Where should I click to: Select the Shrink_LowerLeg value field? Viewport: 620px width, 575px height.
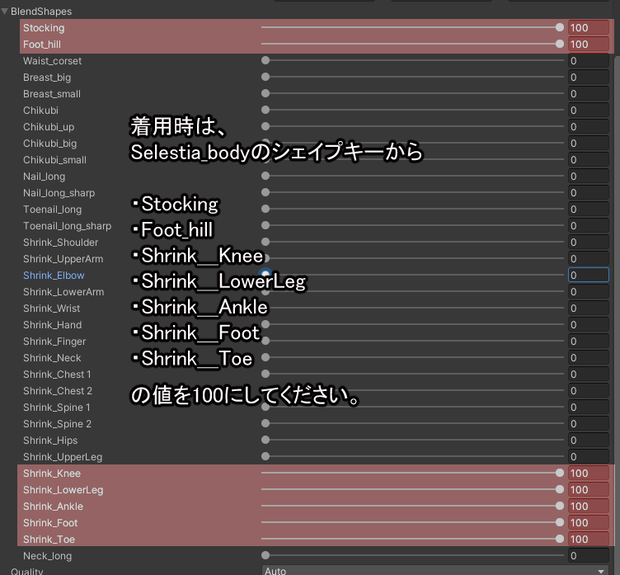tap(588, 490)
